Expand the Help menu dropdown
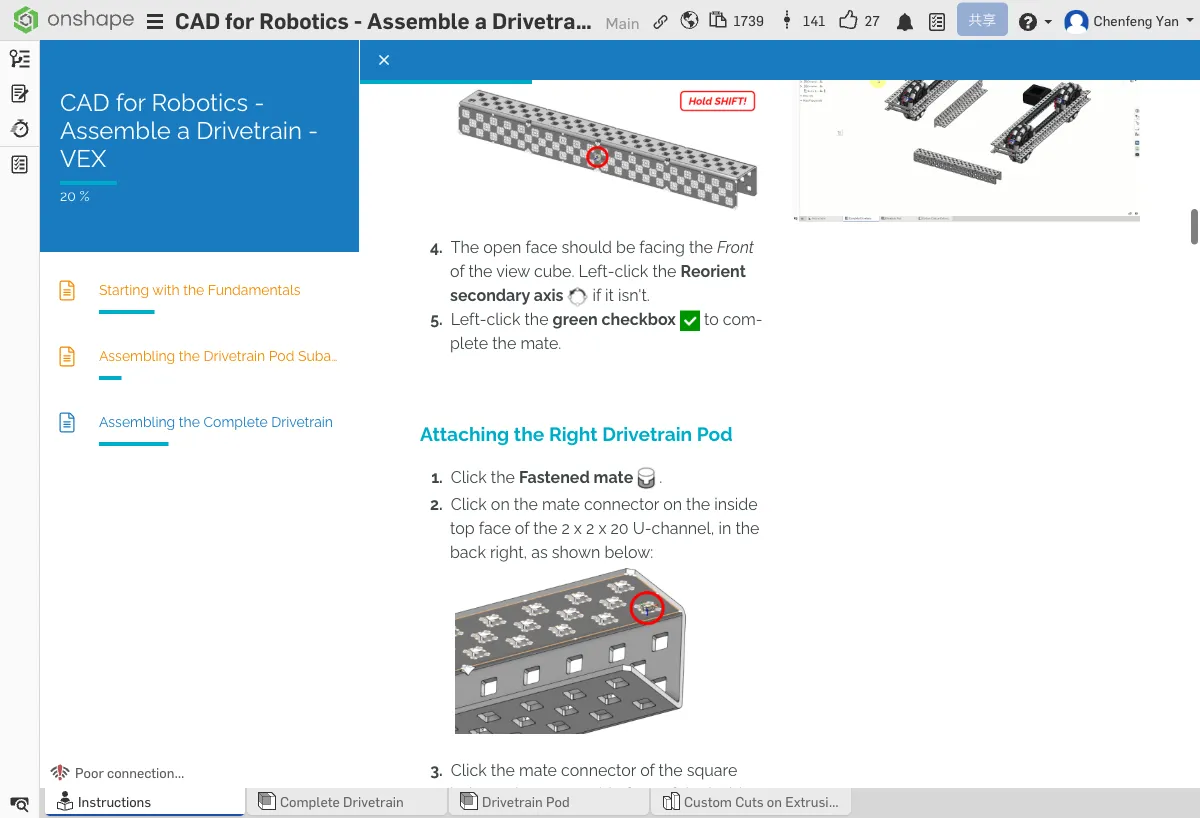 tap(1035, 22)
